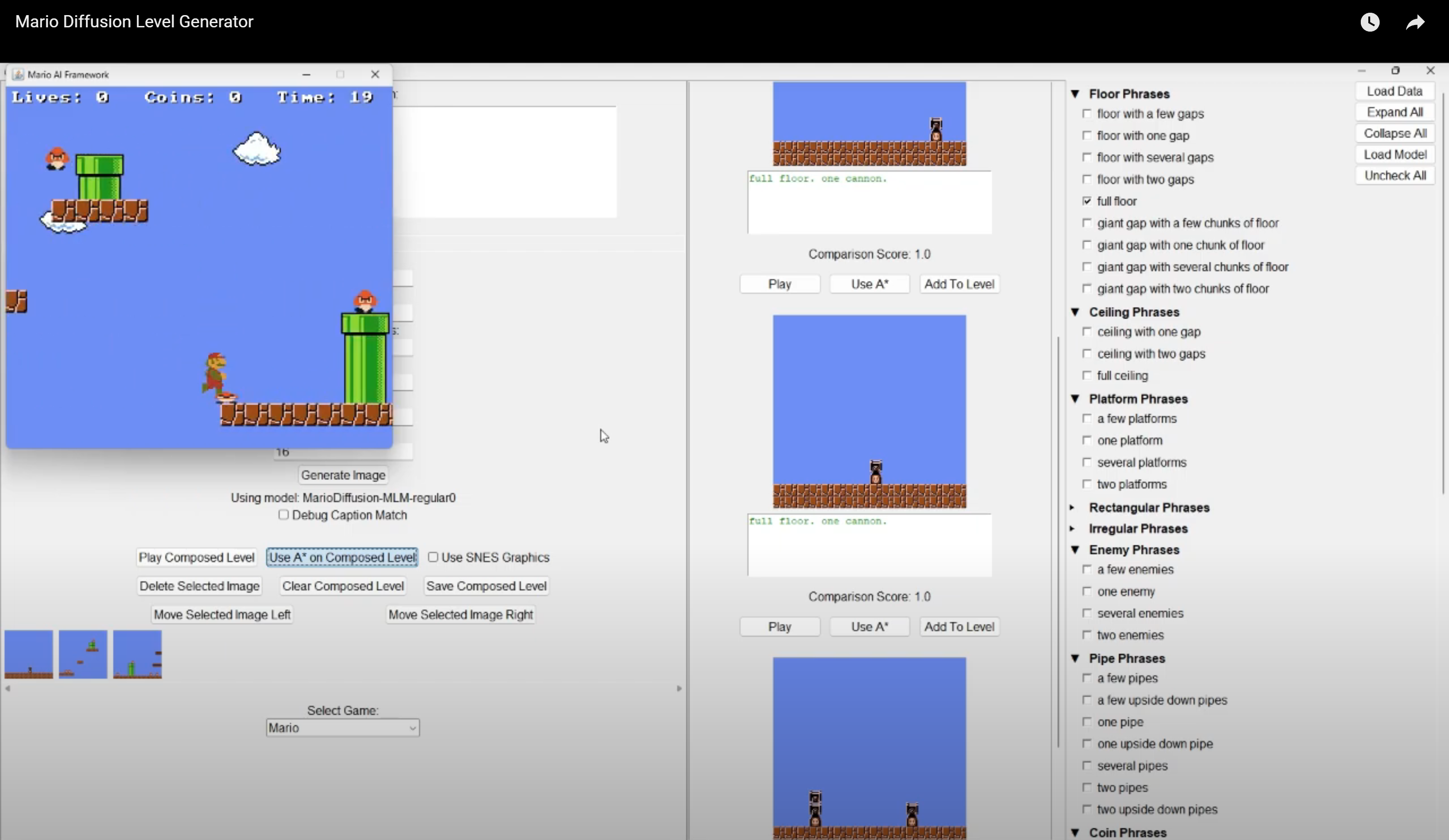The height and width of the screenshot is (840, 1449).
Task: Click the Mario AI Framework window icon
Action: click(18, 75)
